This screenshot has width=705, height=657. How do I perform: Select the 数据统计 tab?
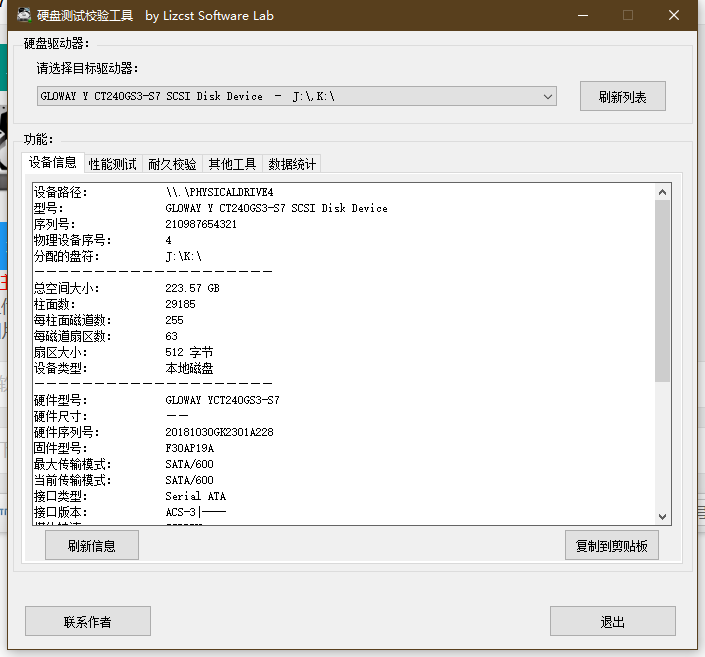coord(292,164)
